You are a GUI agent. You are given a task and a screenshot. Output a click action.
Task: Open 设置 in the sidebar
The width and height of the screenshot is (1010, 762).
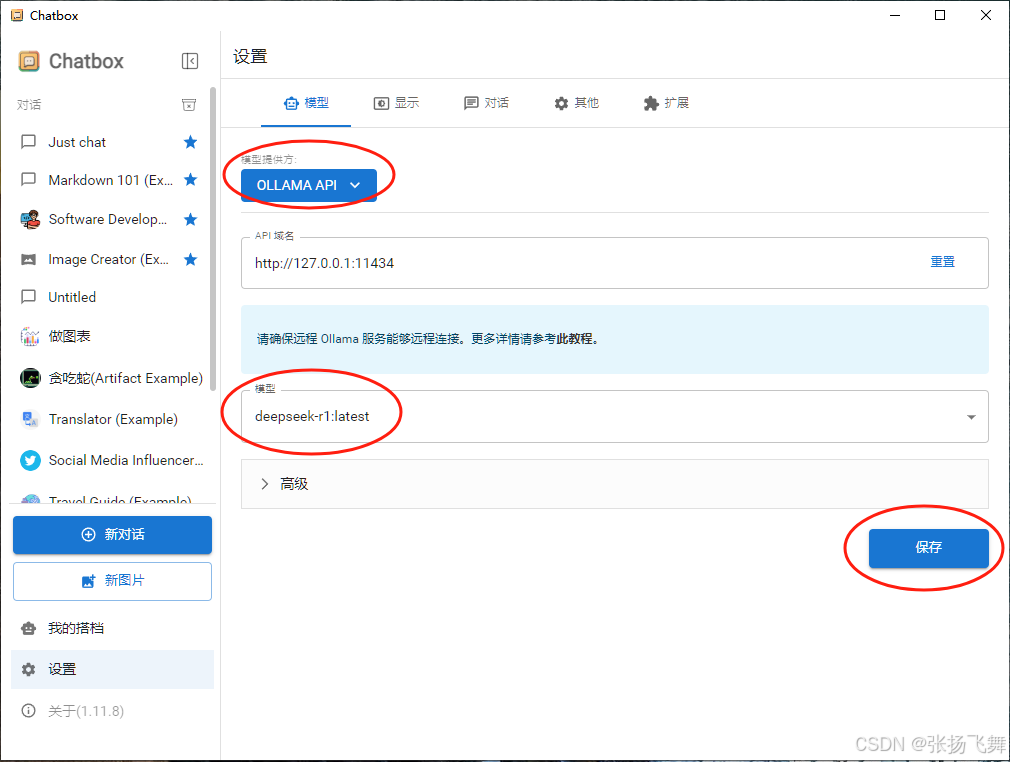point(112,669)
